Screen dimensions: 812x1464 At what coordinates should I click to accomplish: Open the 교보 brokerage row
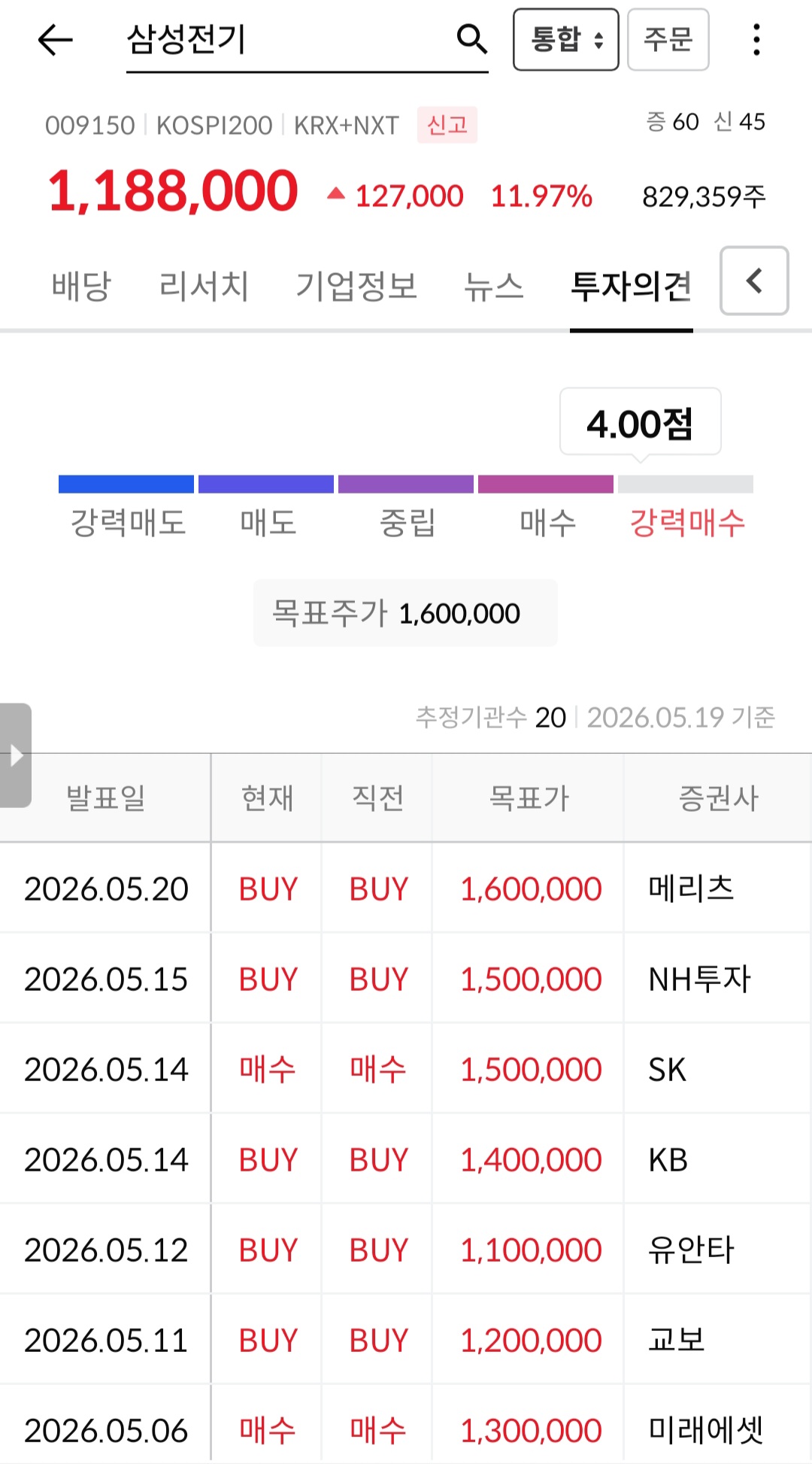pos(406,1340)
